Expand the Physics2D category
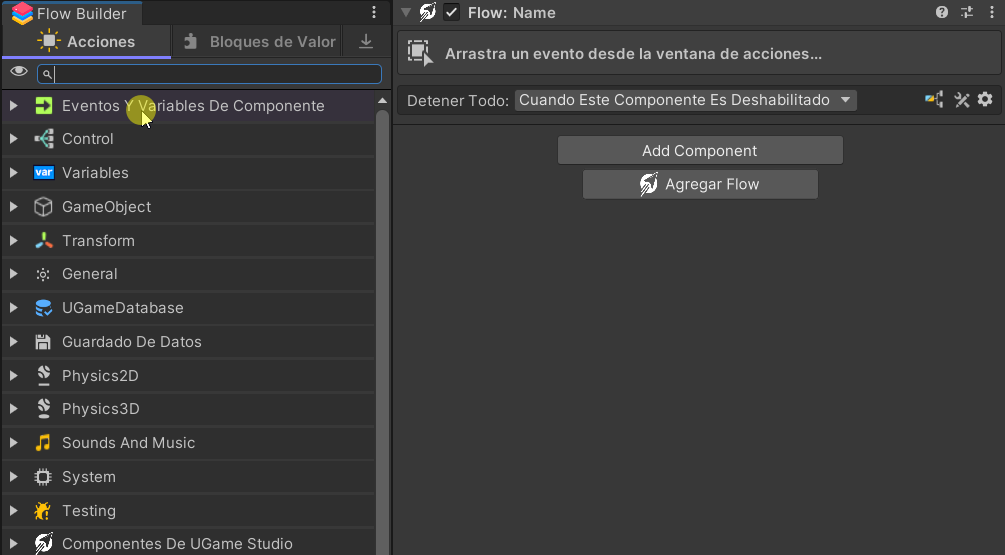Viewport: 1005px width, 555px height. point(13,376)
